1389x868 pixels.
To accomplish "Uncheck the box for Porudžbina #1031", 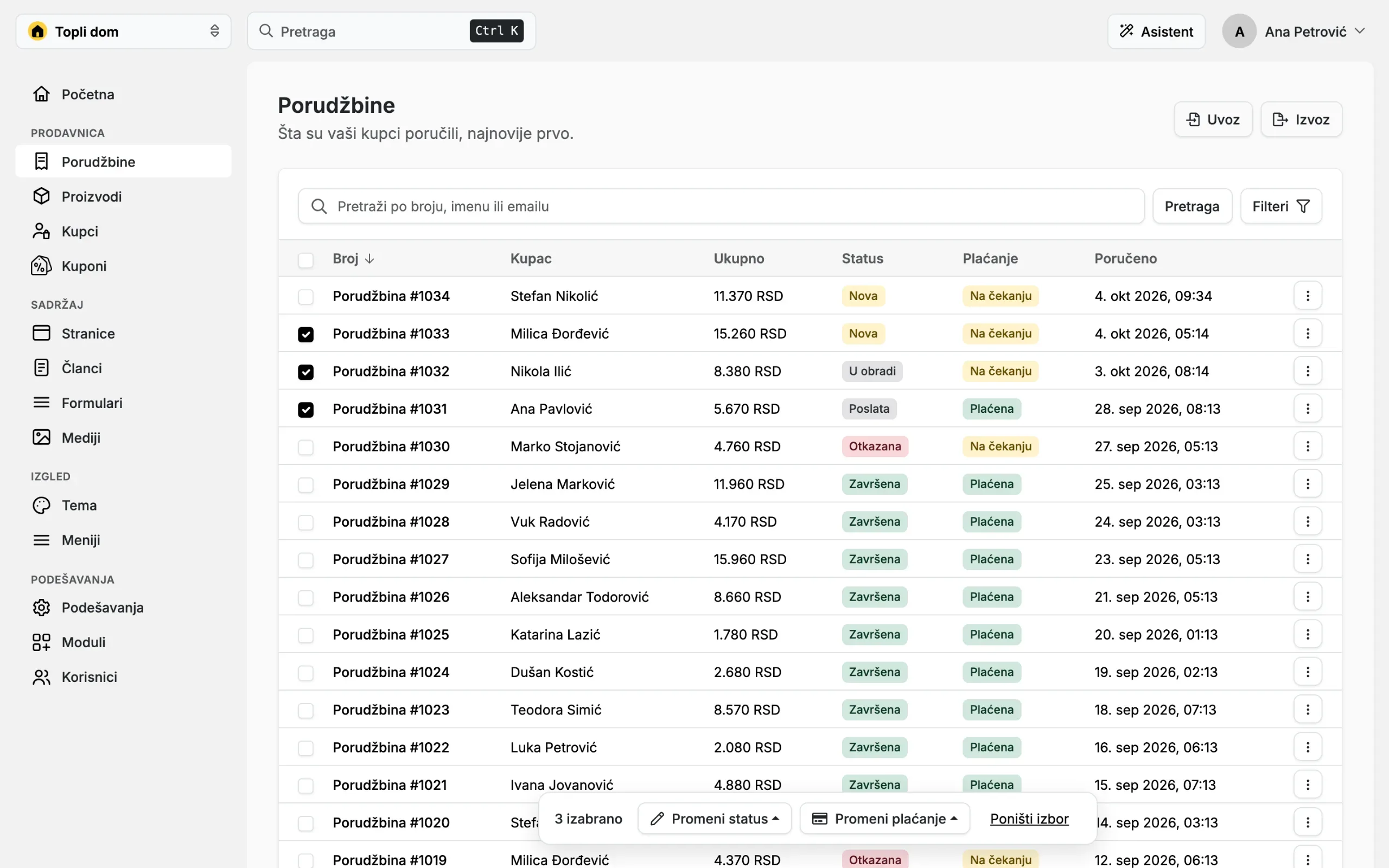I will pyautogui.click(x=306, y=410).
